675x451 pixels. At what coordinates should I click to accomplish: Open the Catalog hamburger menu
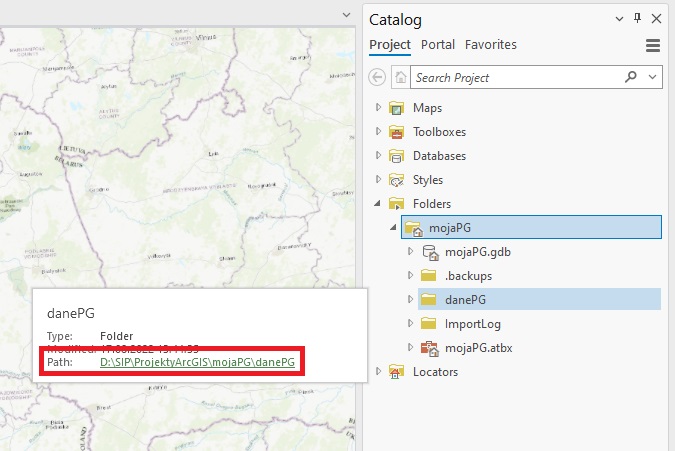click(x=653, y=45)
